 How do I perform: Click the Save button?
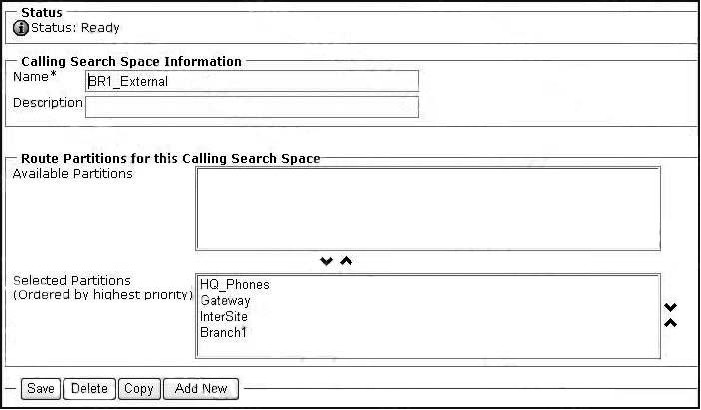(41, 389)
